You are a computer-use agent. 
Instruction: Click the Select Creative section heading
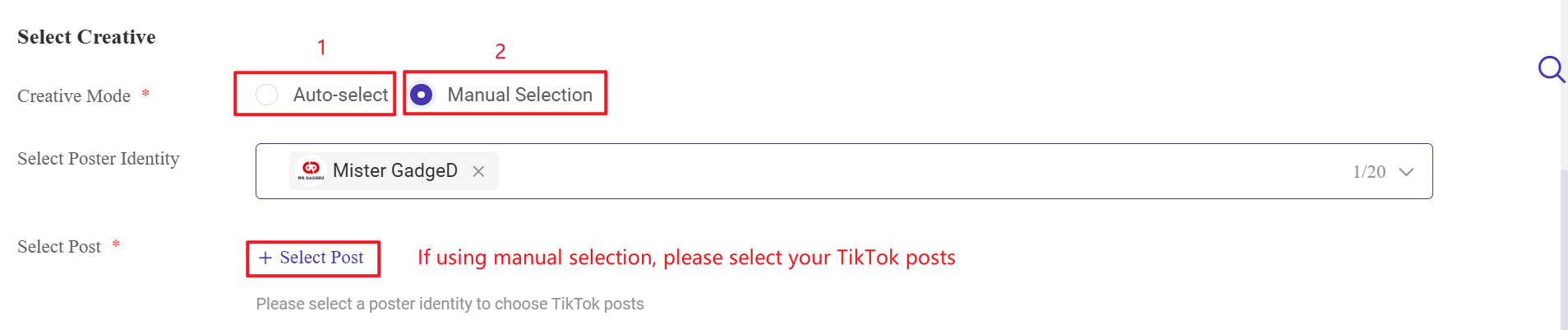(86, 37)
